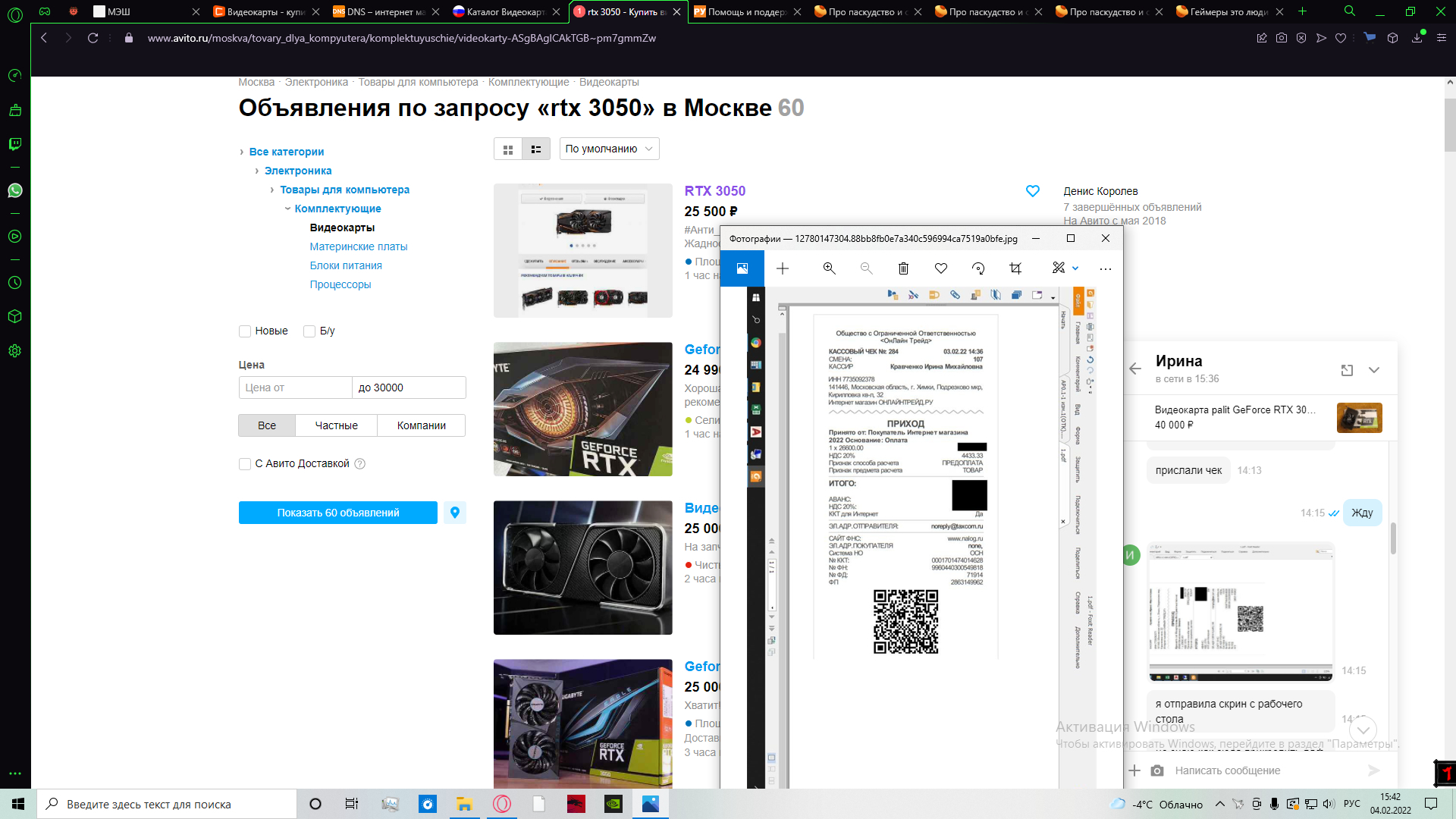Open WhatsApp in Opera sidebar
This screenshot has height=819, width=1456.
tap(15, 190)
